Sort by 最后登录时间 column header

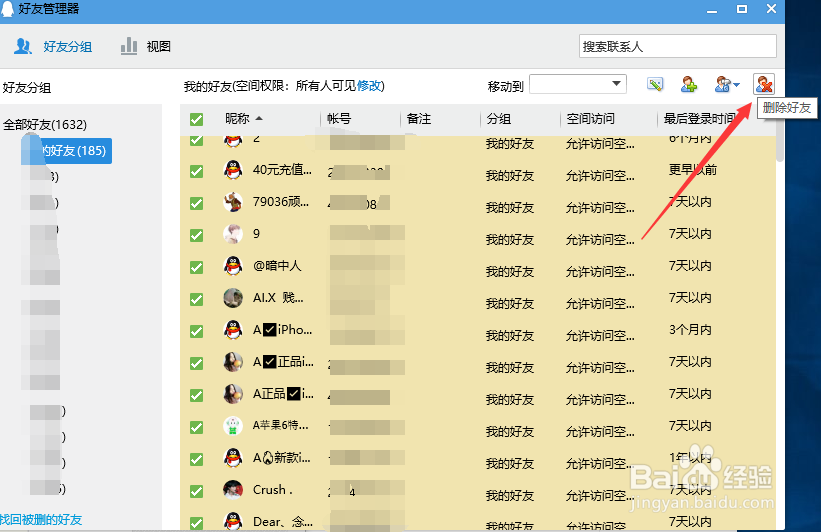700,119
